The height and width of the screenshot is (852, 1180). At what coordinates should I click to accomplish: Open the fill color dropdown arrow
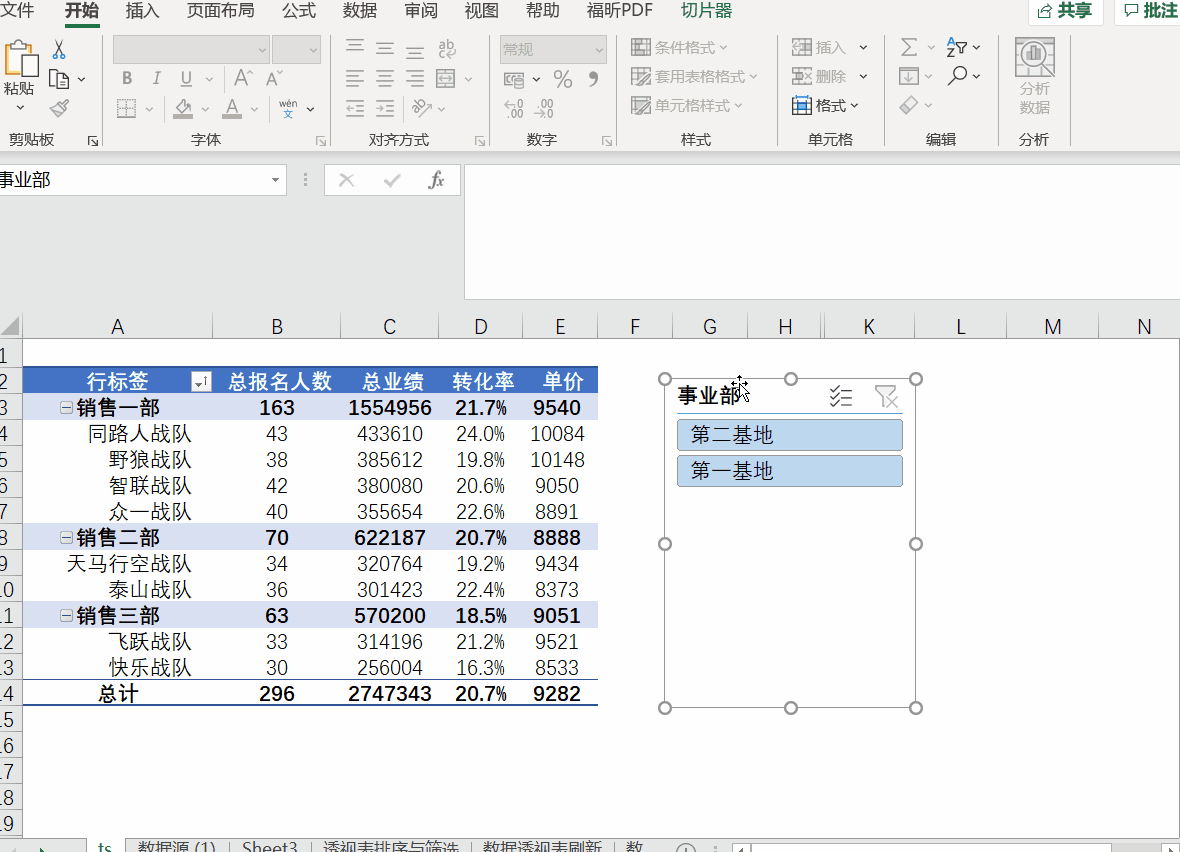[x=205, y=109]
